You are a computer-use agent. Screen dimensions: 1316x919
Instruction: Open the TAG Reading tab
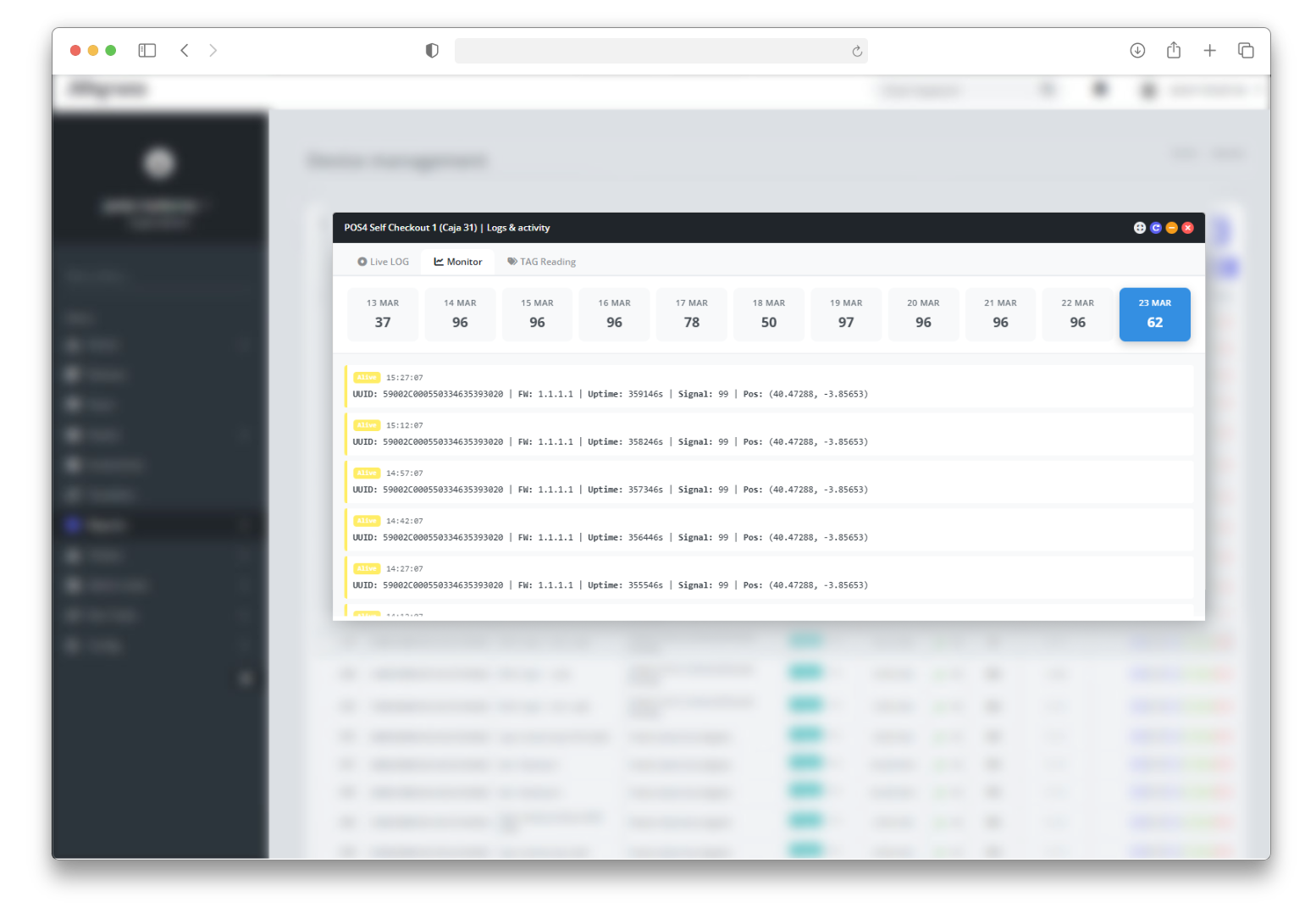pos(541,262)
